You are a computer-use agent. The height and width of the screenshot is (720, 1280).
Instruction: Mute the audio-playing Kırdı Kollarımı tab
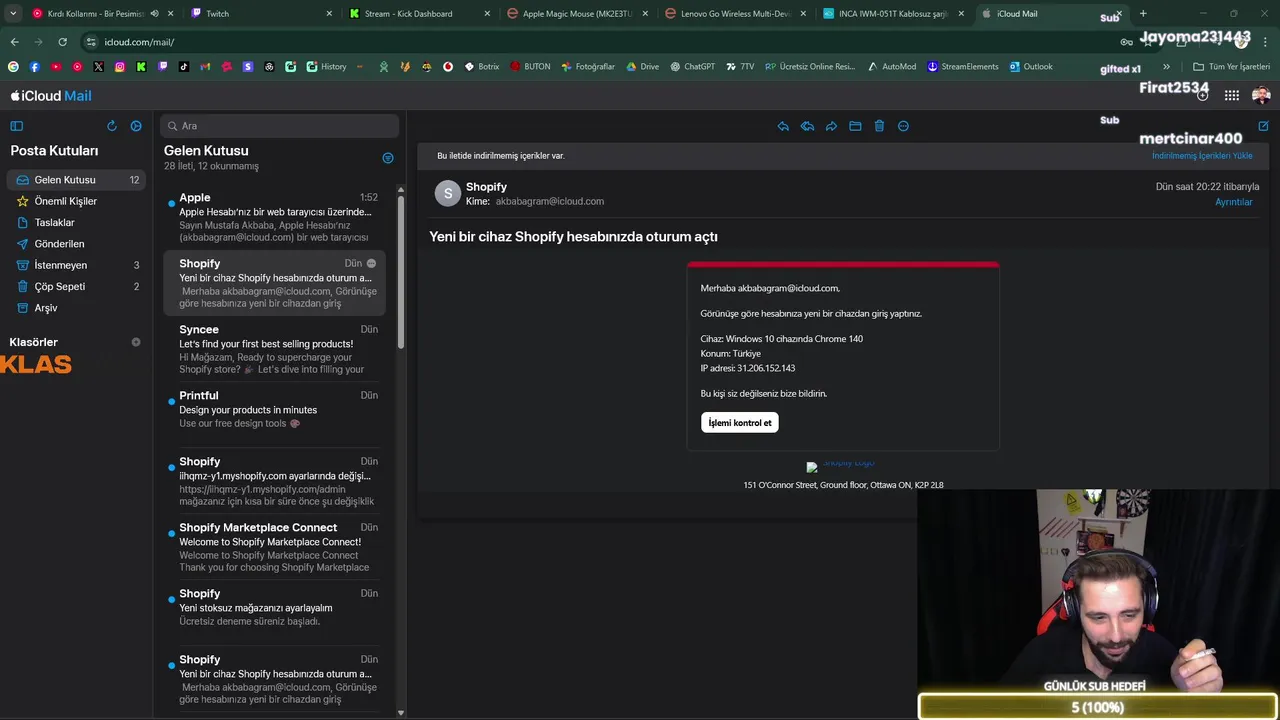point(154,14)
